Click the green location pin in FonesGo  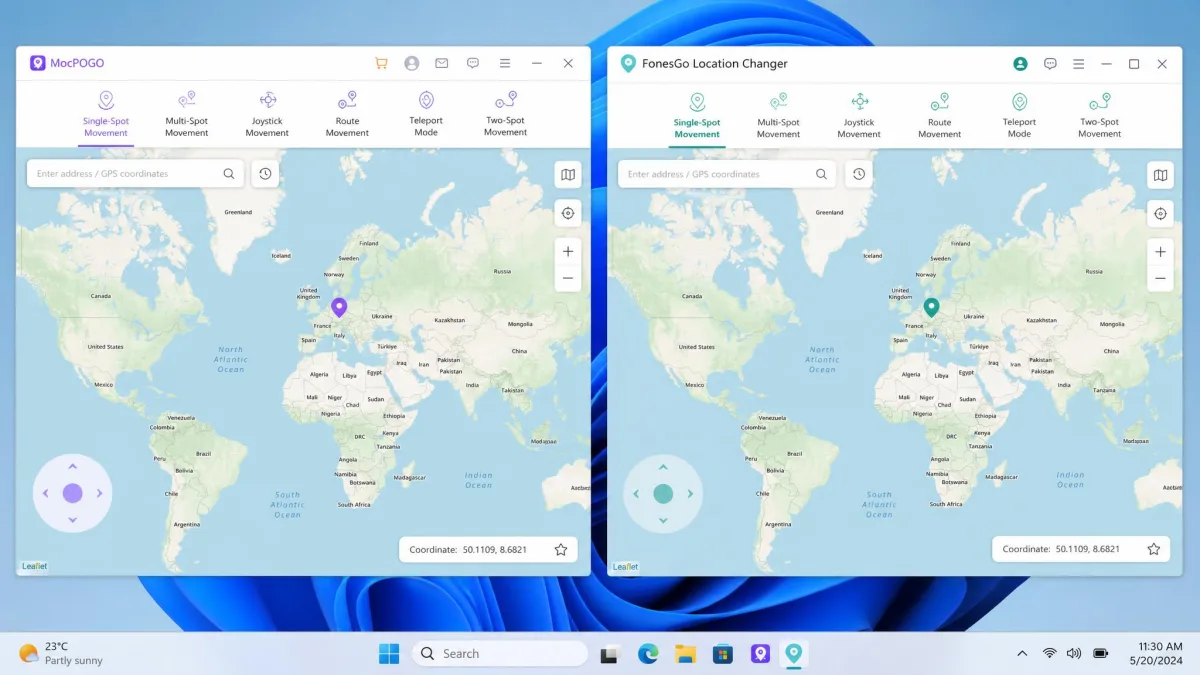[931, 307]
